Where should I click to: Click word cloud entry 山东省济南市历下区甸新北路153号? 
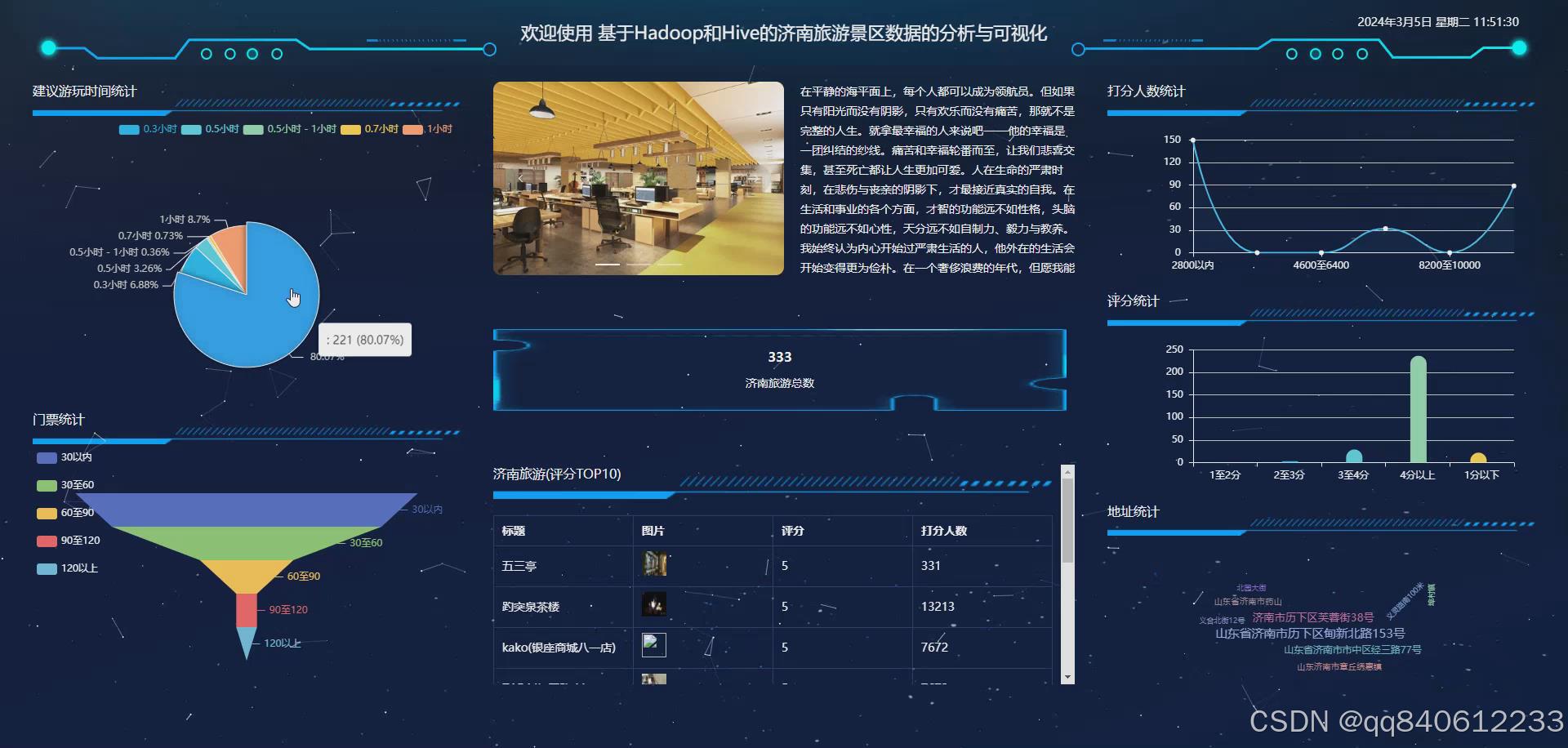[x=1310, y=634]
